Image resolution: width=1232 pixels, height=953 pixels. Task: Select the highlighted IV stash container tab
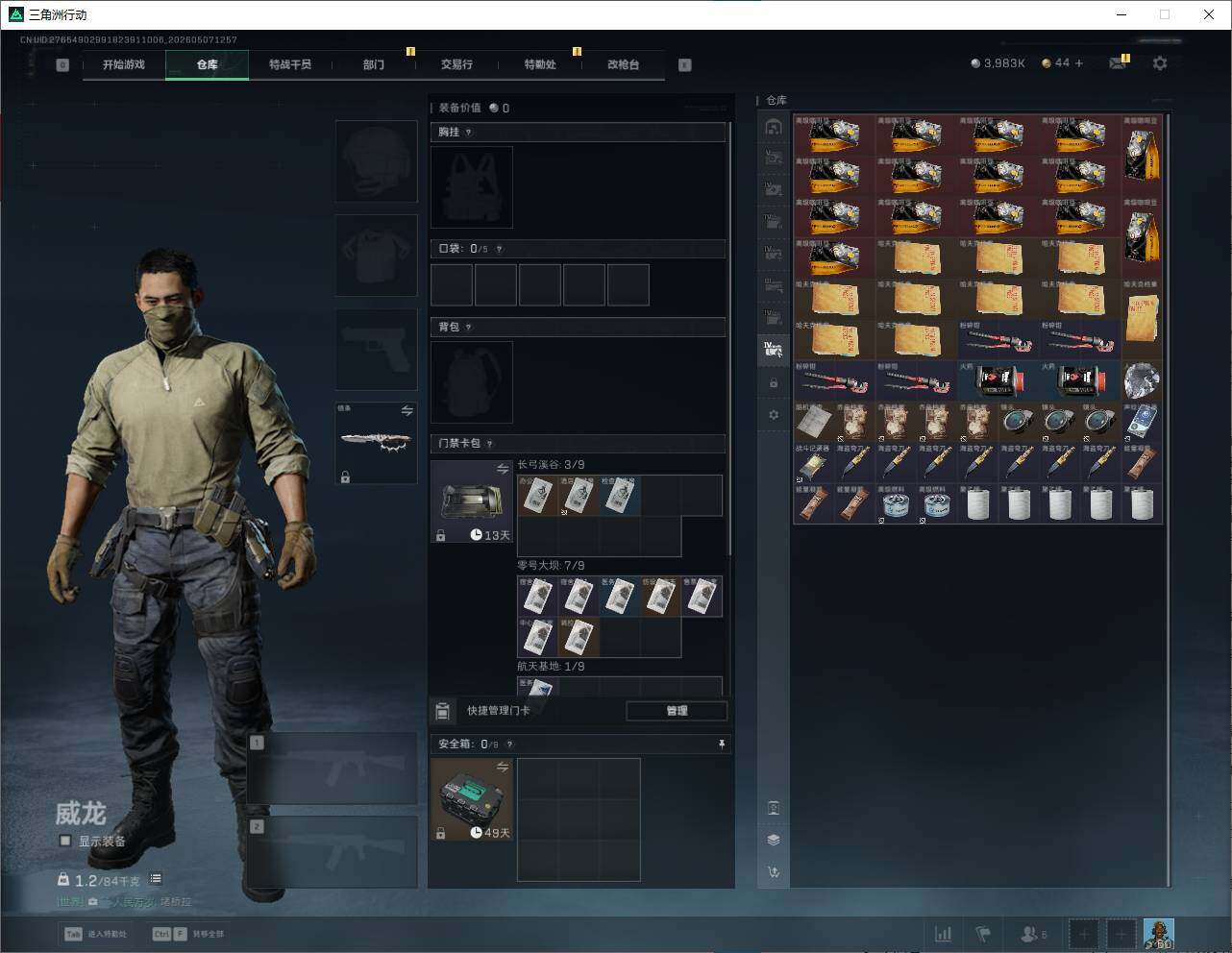click(774, 350)
